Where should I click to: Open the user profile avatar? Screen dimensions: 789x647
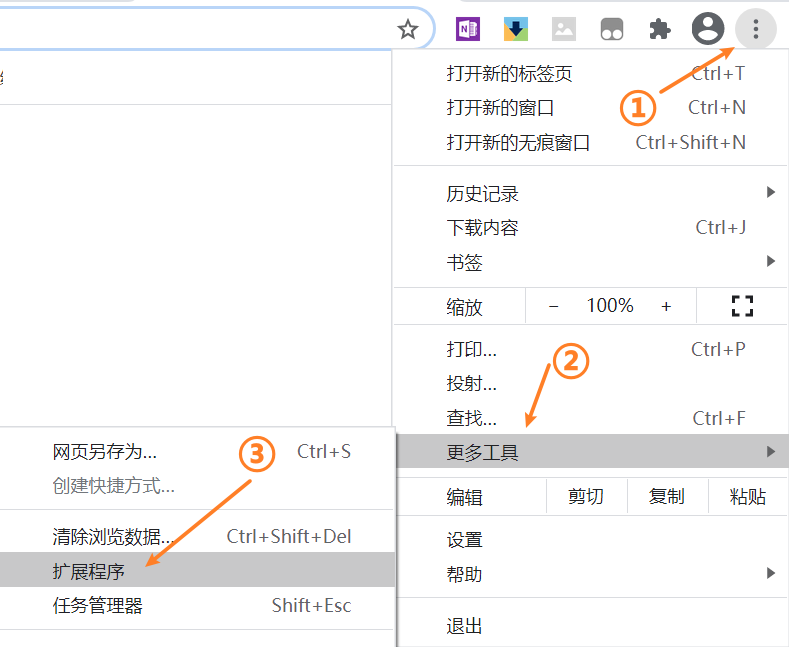click(708, 29)
